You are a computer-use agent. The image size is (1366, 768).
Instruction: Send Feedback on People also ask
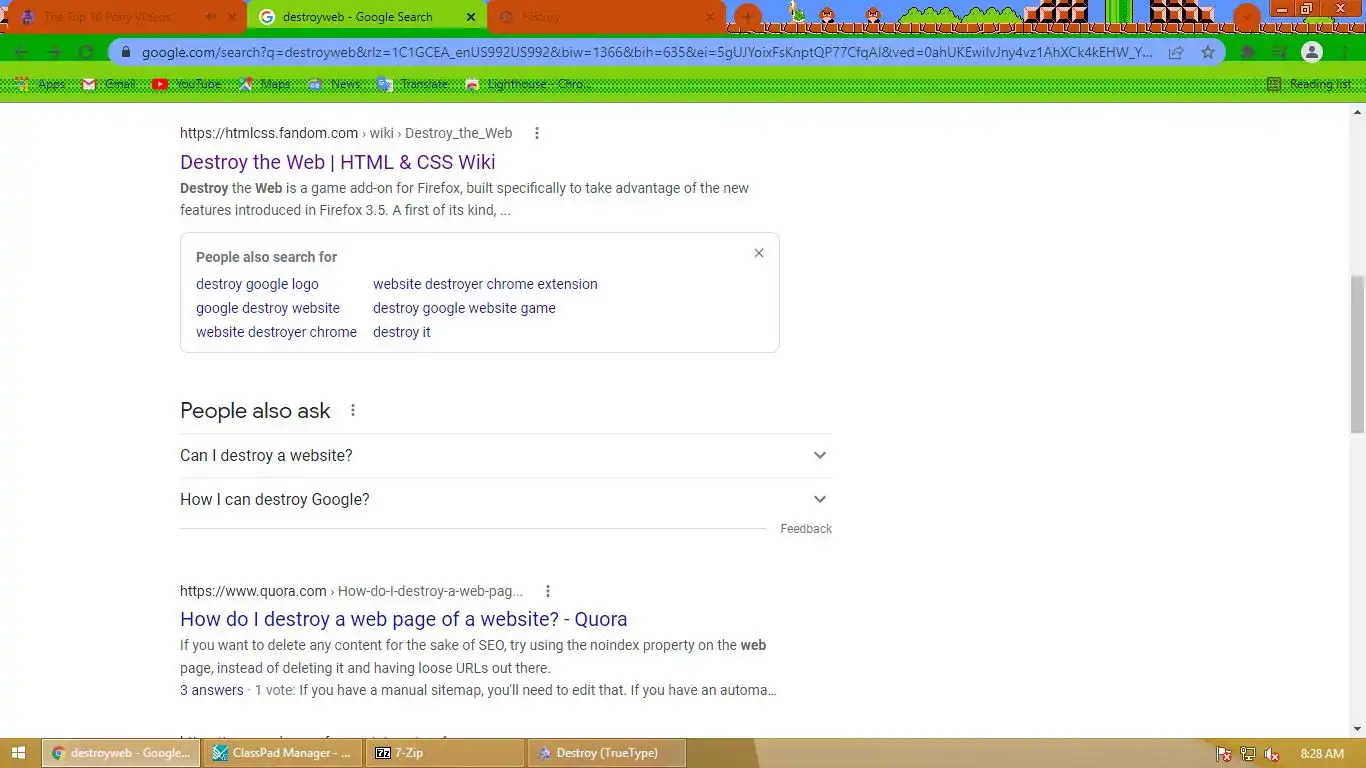[806, 529]
